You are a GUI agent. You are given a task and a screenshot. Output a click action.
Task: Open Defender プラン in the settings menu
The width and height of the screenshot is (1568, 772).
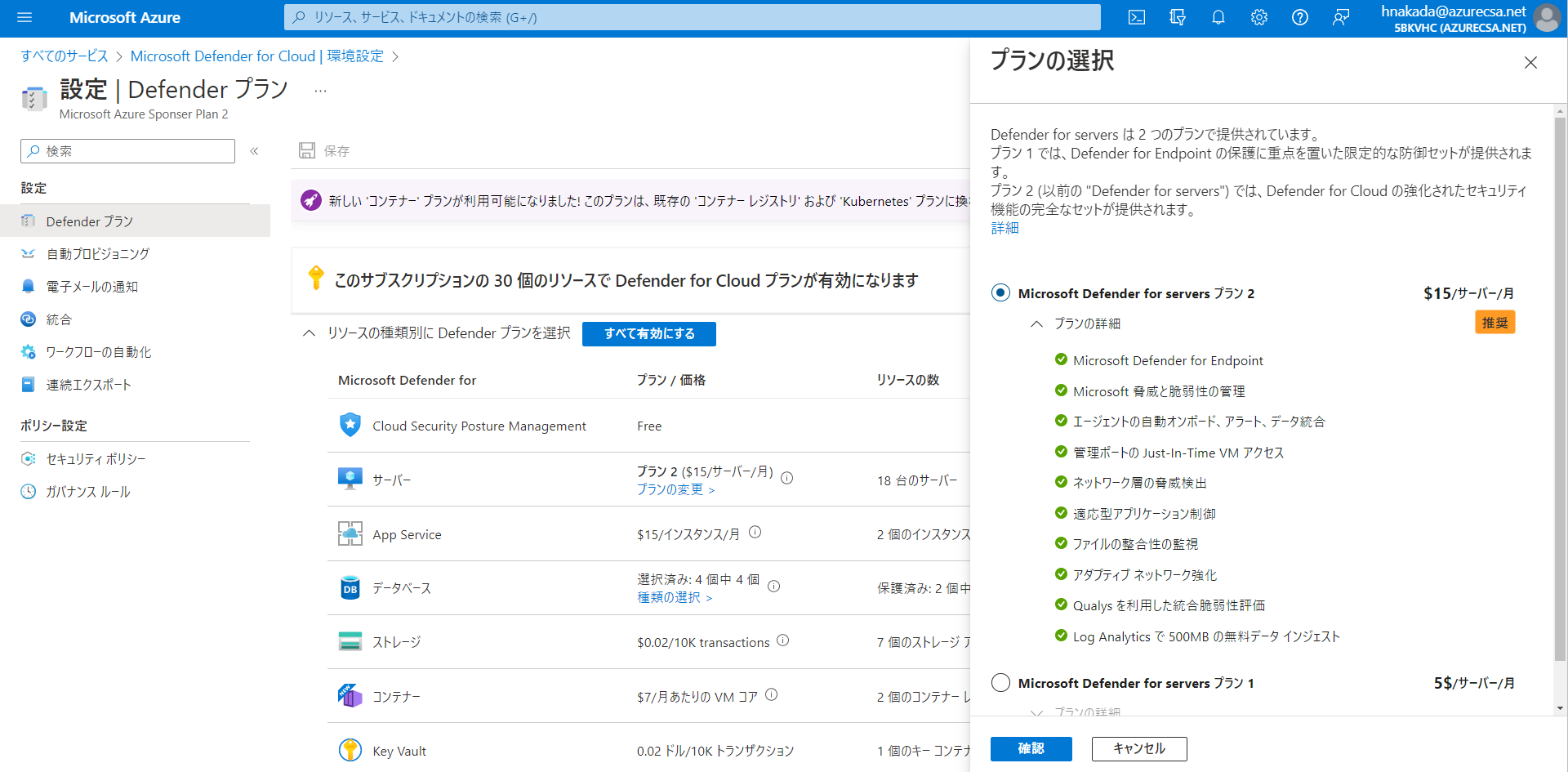(x=135, y=221)
